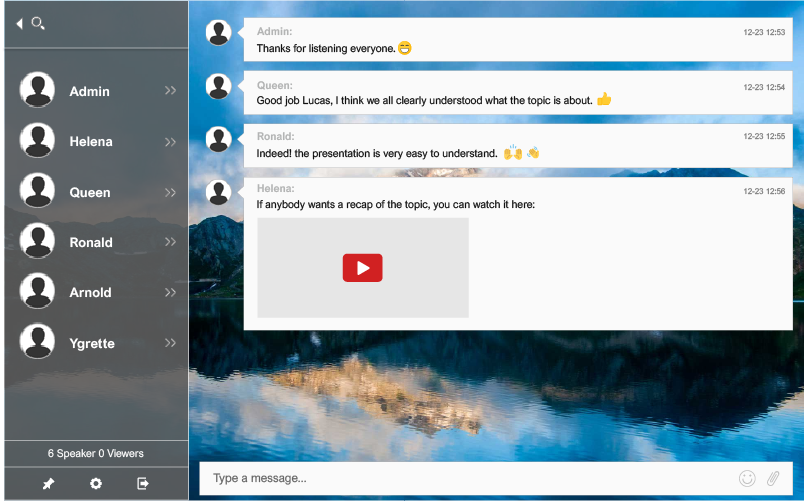Open settings via the gear icon

(x=96, y=484)
